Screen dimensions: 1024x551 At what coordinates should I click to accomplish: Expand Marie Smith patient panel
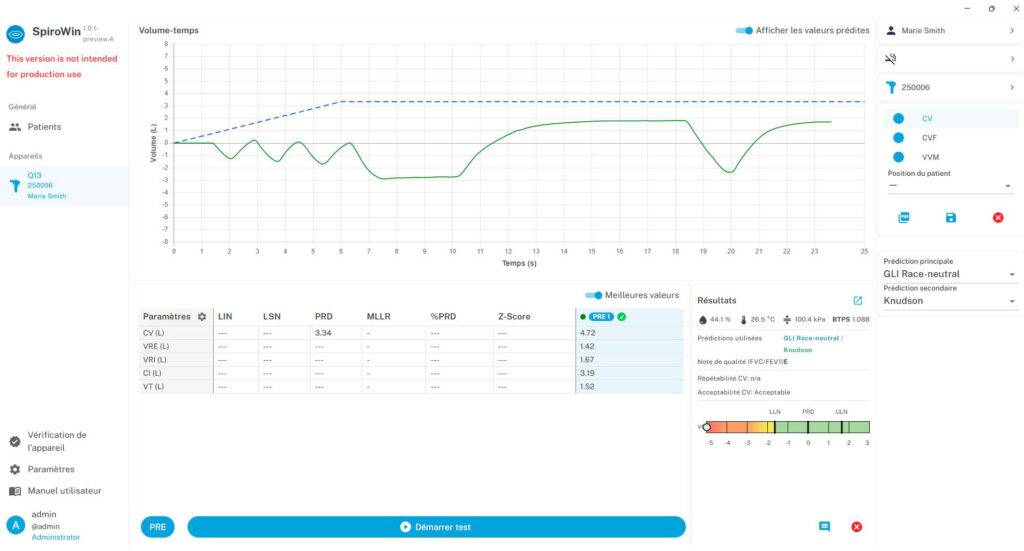point(950,31)
